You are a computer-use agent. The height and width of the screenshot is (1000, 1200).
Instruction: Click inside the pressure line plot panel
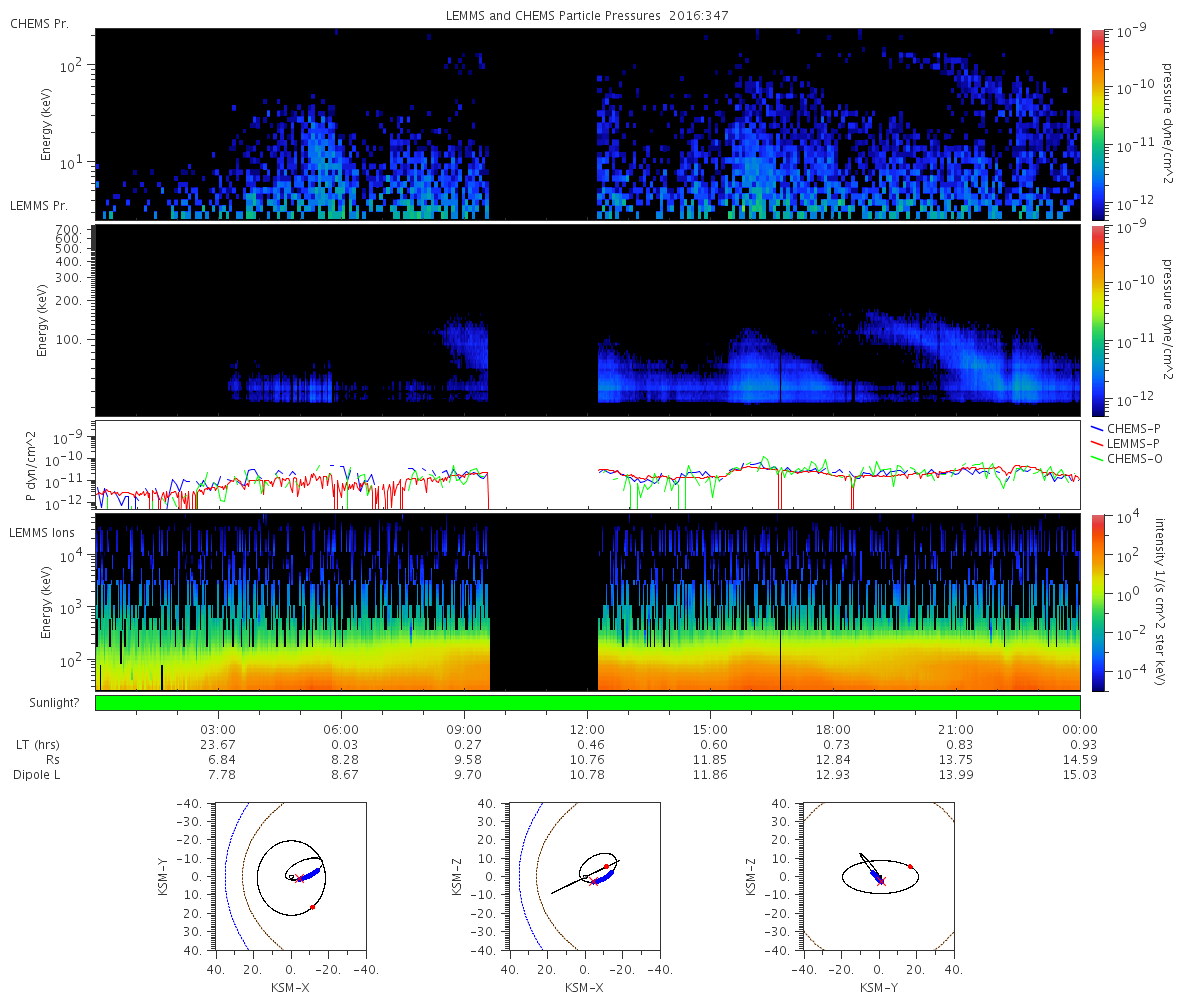pyautogui.click(x=587, y=465)
